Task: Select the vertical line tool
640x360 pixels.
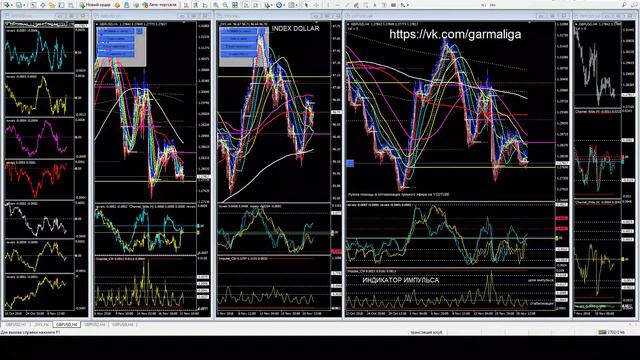Action: click(x=328, y=5)
